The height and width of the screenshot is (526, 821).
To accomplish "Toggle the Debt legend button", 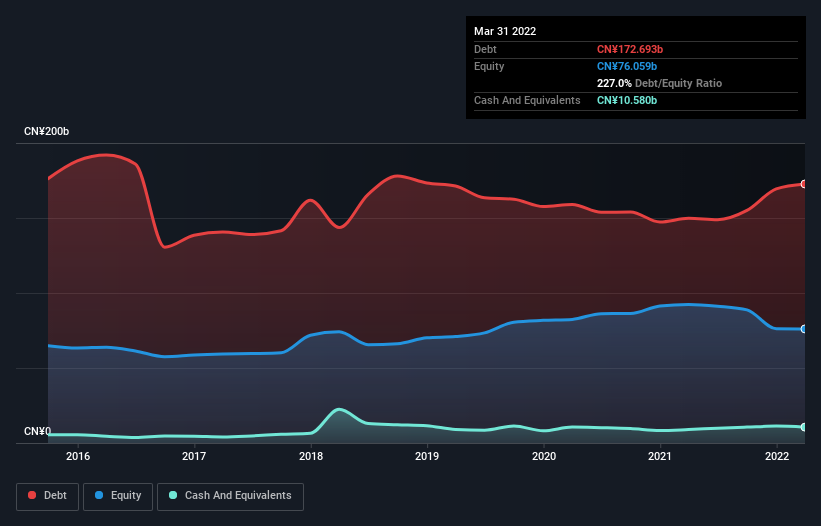I will pos(47,496).
